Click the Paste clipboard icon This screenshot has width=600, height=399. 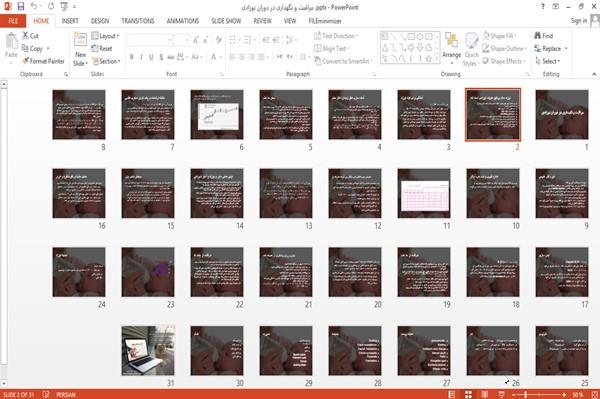pos(11,41)
